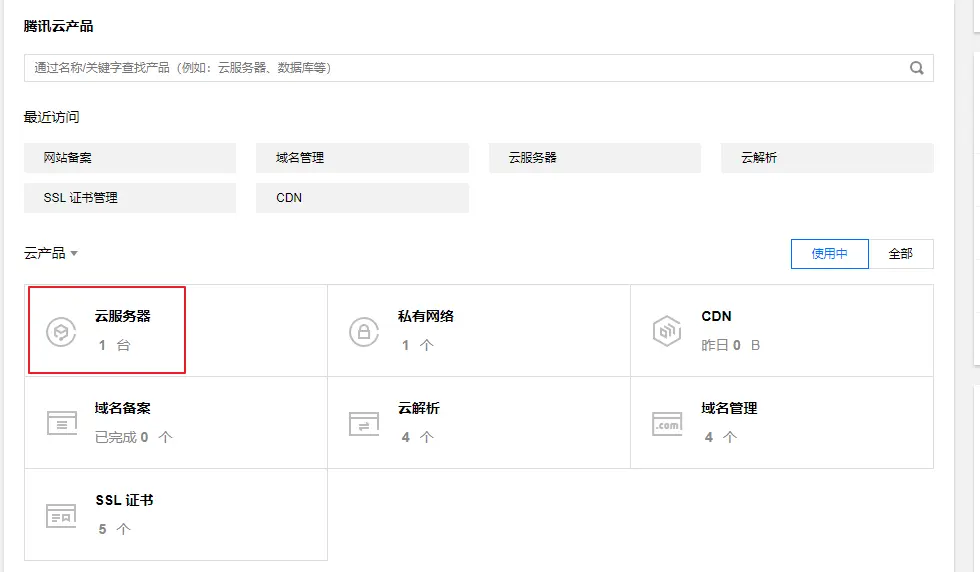The width and height of the screenshot is (980, 572).
Task: Open recent item 域名管理
Action: click(362, 158)
